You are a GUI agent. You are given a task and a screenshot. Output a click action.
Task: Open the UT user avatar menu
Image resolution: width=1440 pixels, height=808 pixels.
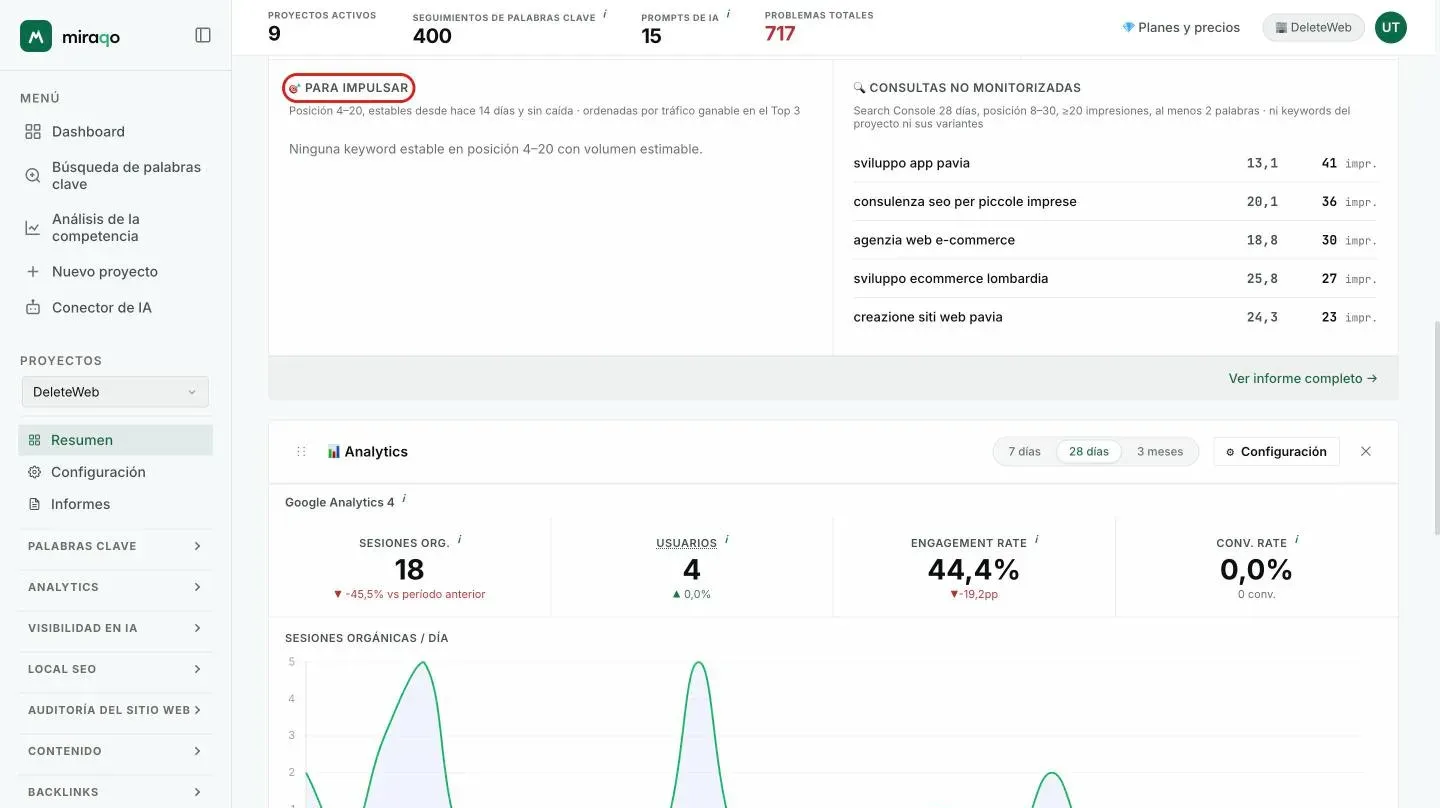click(1390, 27)
